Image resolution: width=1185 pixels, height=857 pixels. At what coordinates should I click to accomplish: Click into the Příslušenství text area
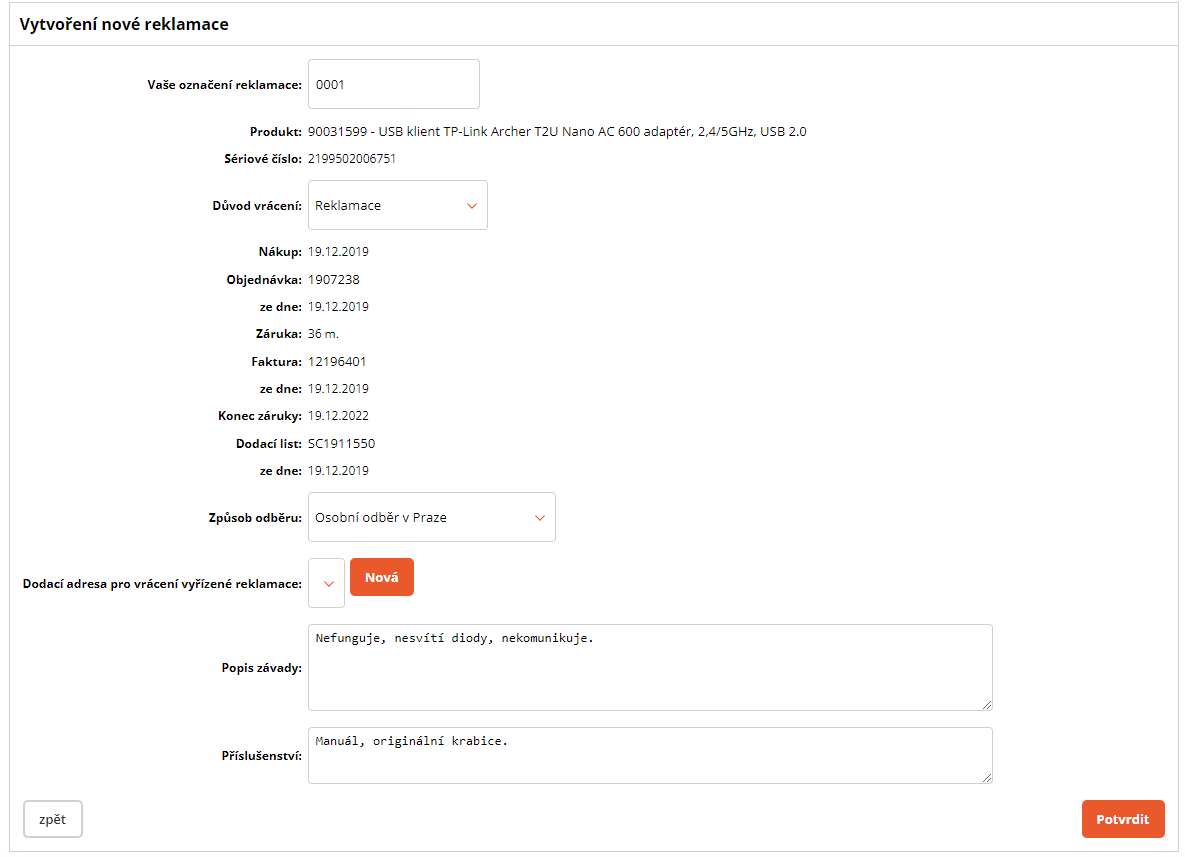[649, 755]
